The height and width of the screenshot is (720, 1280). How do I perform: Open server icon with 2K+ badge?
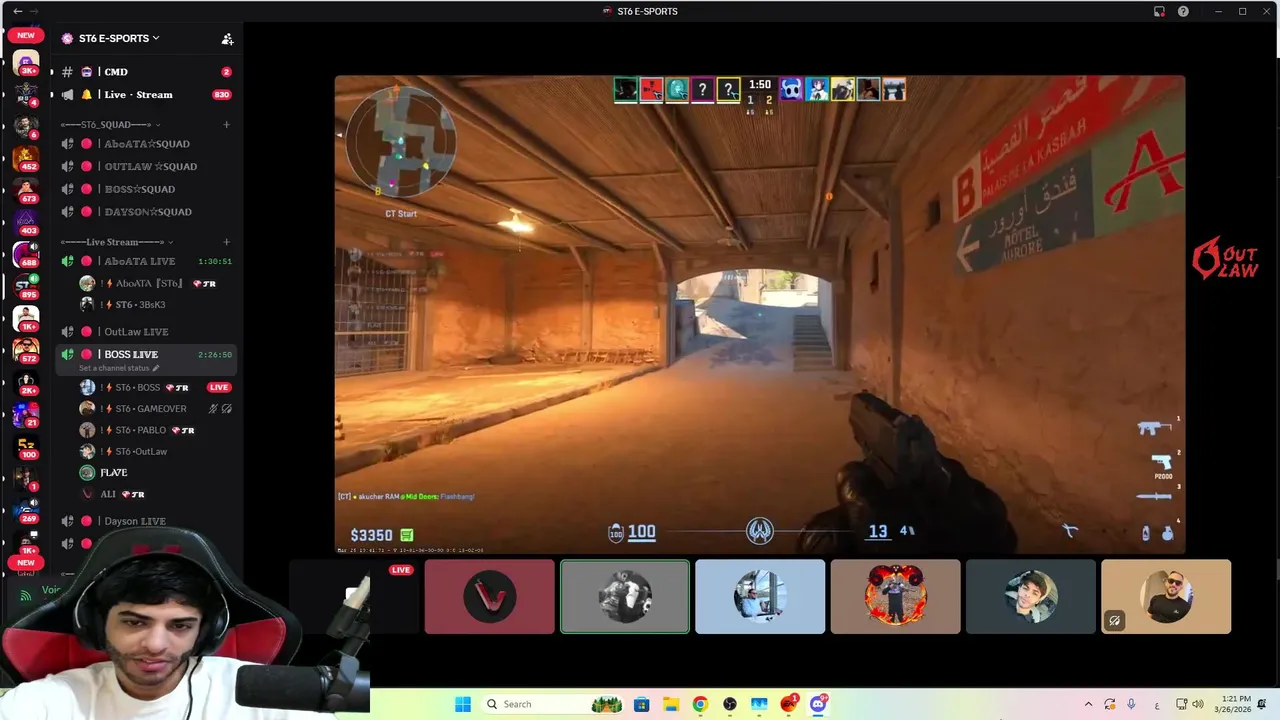point(25,382)
